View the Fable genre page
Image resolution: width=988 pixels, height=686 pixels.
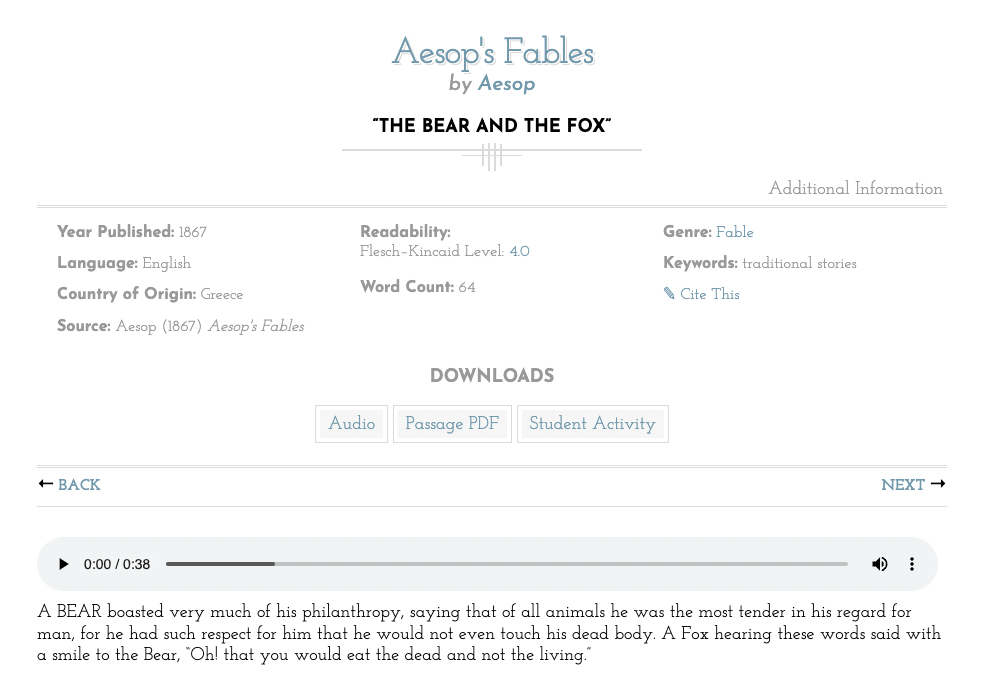tap(735, 232)
